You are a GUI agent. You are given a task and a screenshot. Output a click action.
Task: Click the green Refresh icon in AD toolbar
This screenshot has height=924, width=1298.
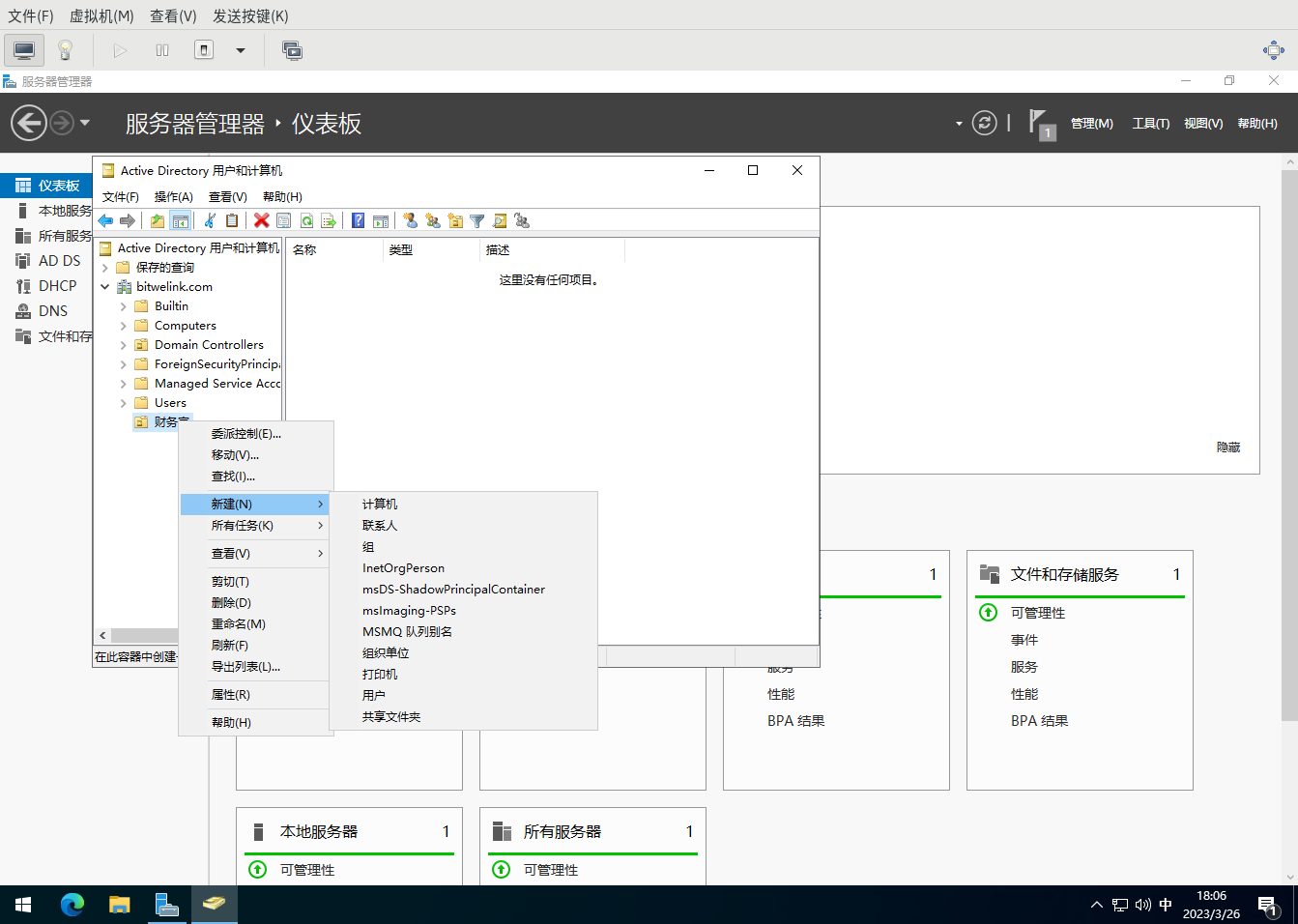pyautogui.click(x=306, y=220)
